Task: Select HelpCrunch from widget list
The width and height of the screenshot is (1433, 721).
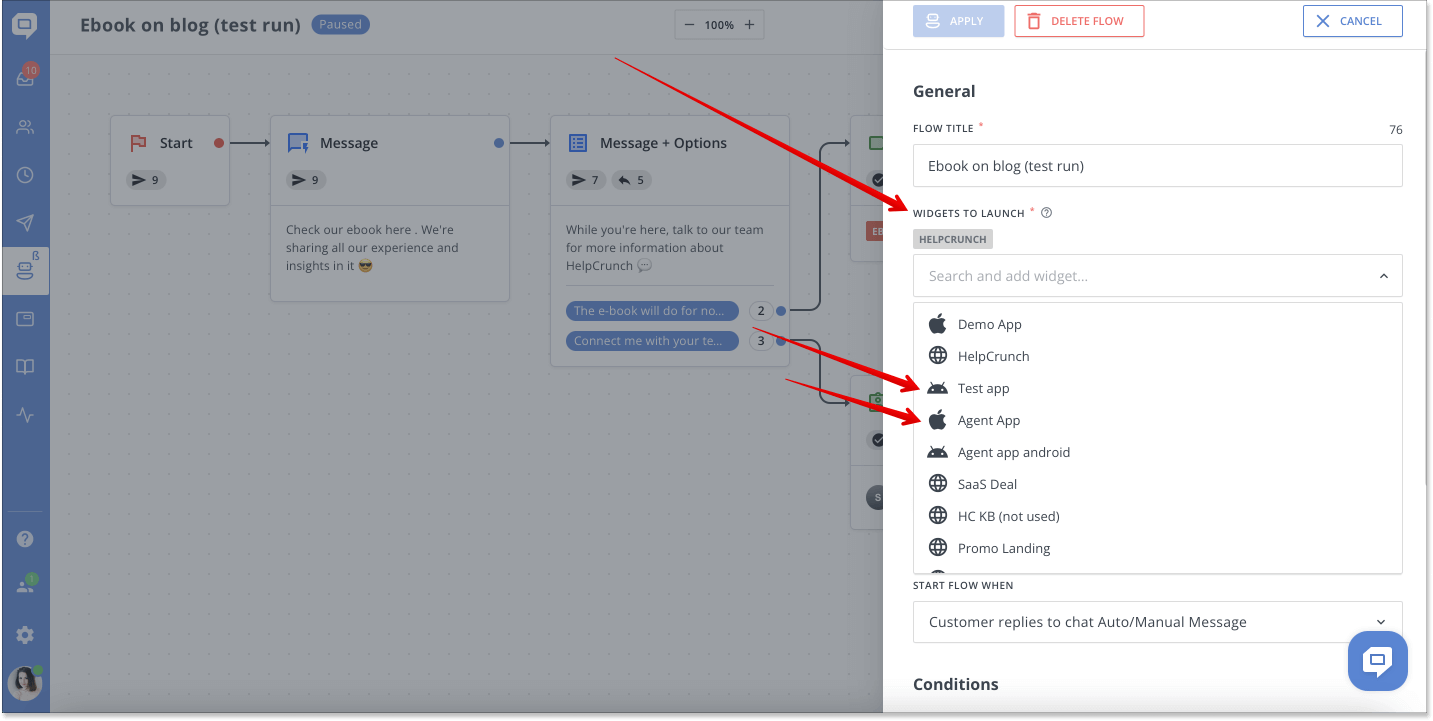Action: [x=1157, y=356]
